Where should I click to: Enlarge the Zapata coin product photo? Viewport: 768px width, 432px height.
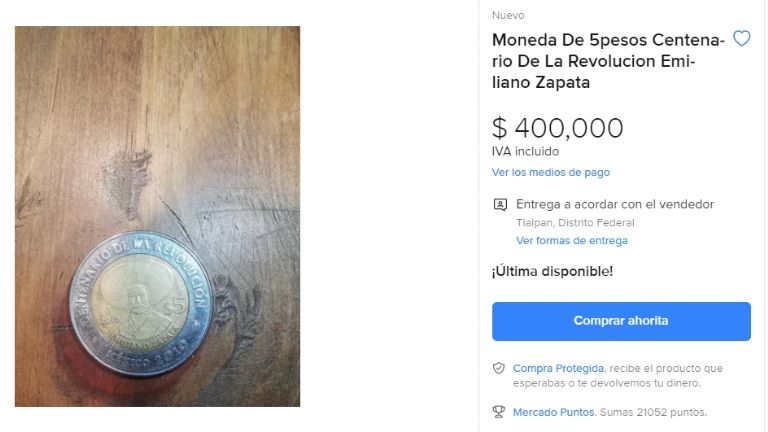click(x=157, y=216)
